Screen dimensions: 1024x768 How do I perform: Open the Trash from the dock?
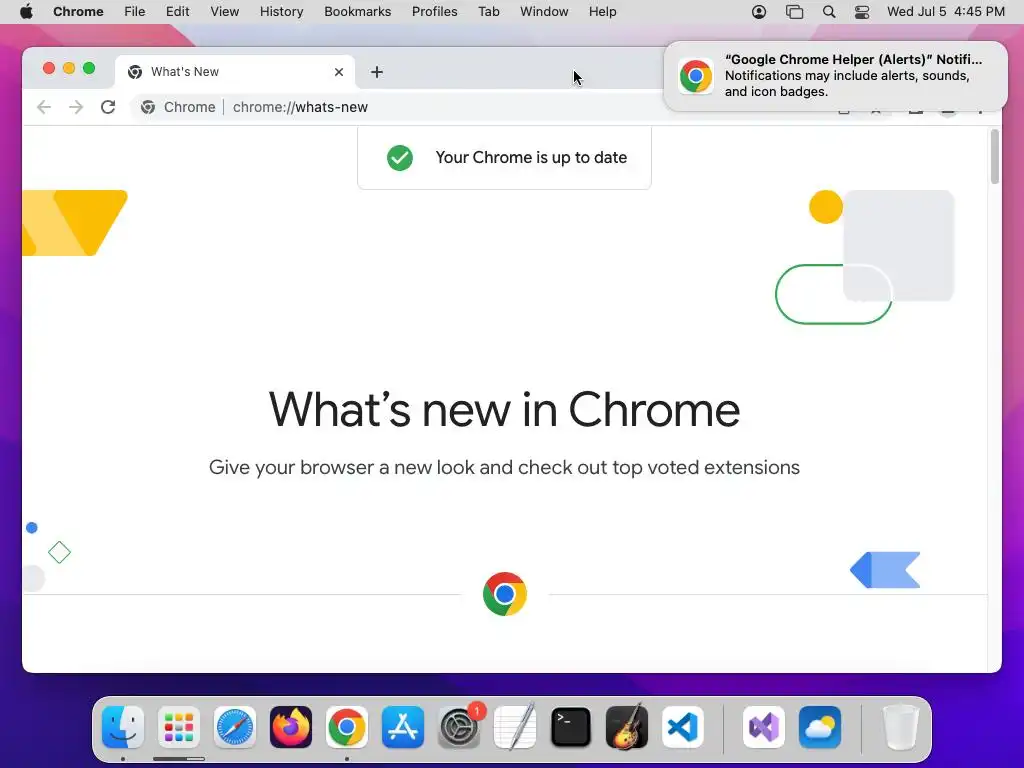(901, 727)
